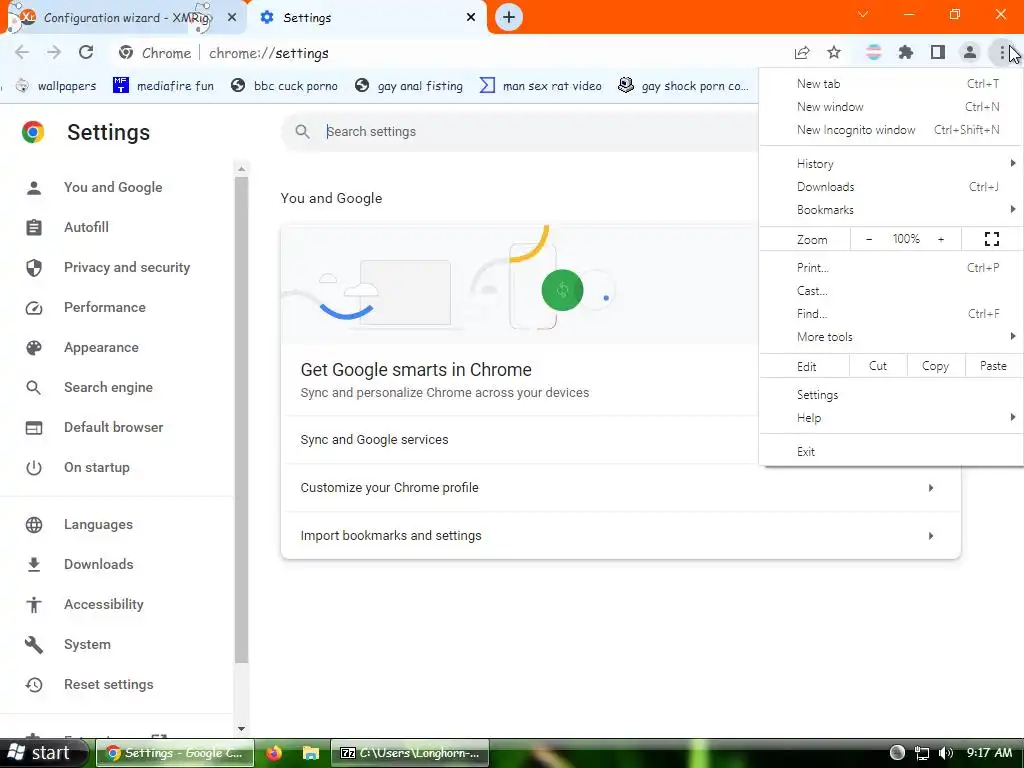Enter fullscreen mode via zoom row icon

tap(991, 239)
